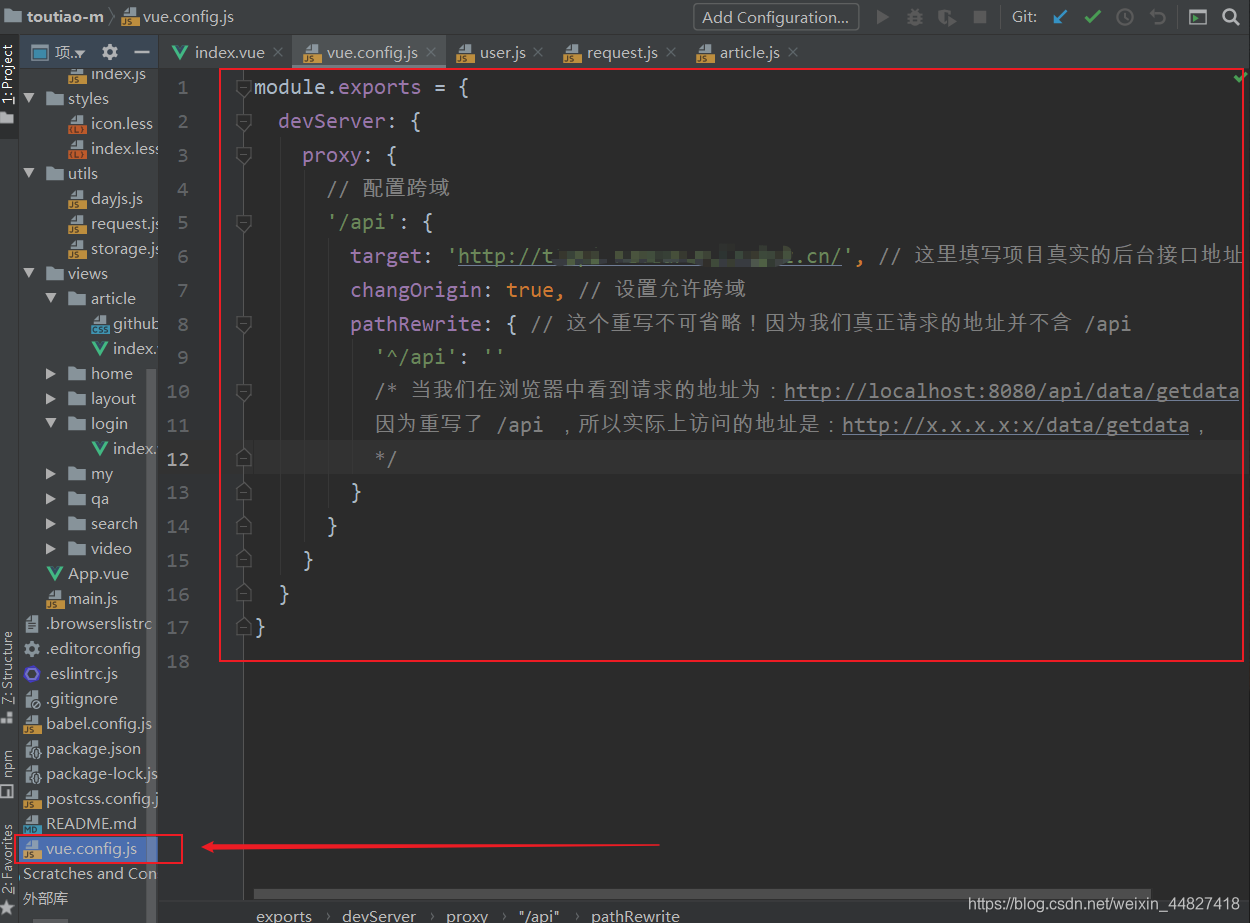Select dayjs.js in utils folder

coord(117,198)
